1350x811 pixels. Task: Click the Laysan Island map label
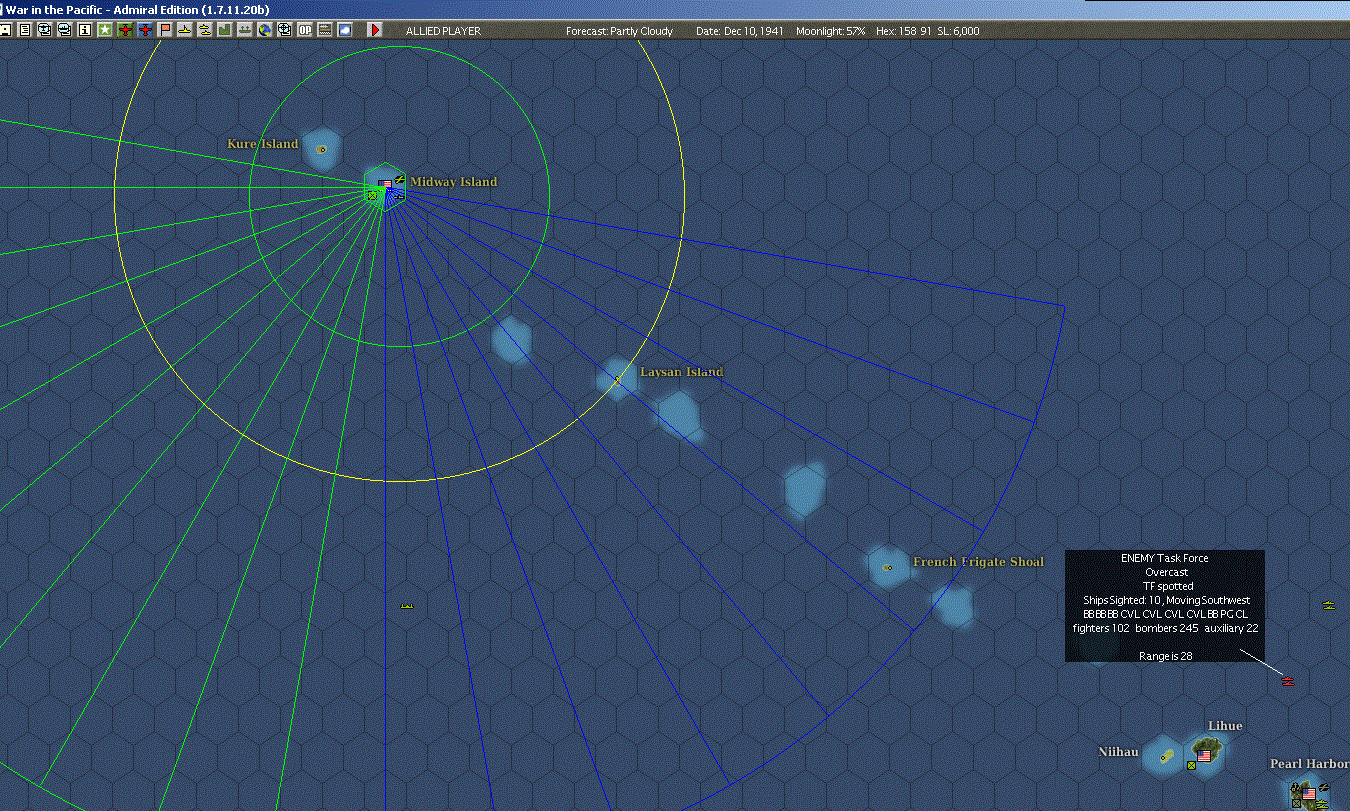(x=681, y=372)
